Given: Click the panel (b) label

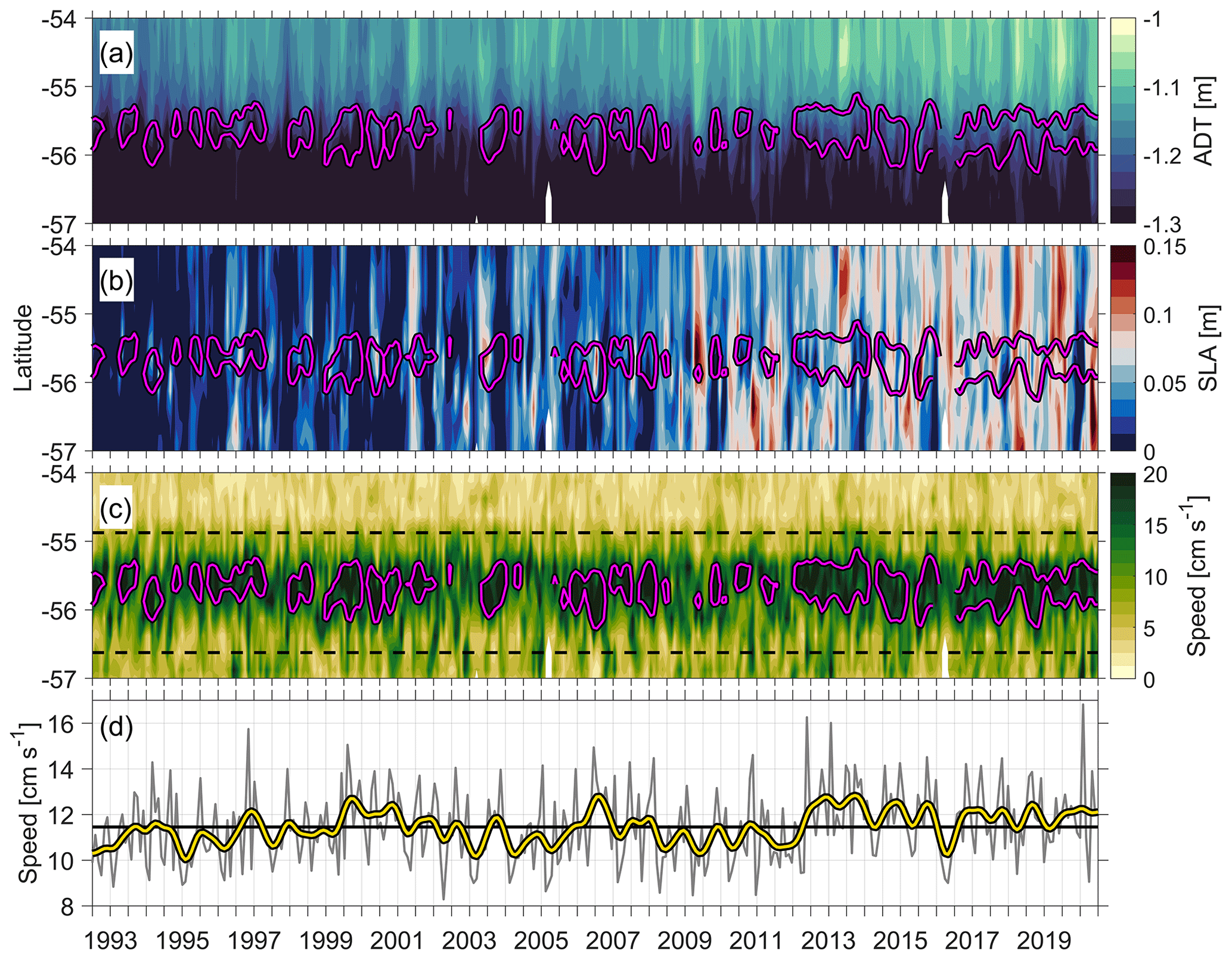Looking at the screenshot, I should coord(116,280).
